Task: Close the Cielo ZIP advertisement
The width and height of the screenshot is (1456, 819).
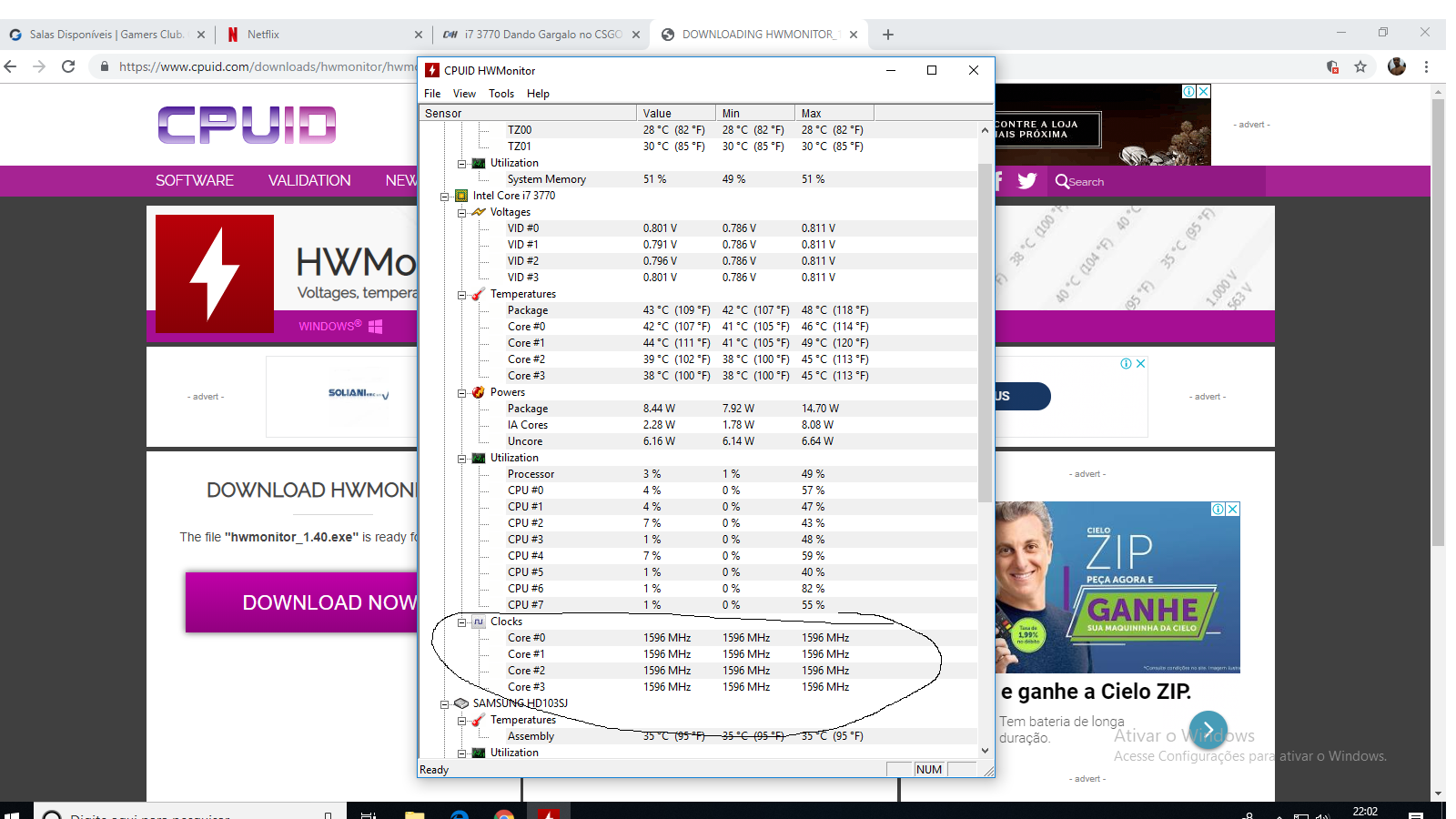Action: click(1233, 510)
